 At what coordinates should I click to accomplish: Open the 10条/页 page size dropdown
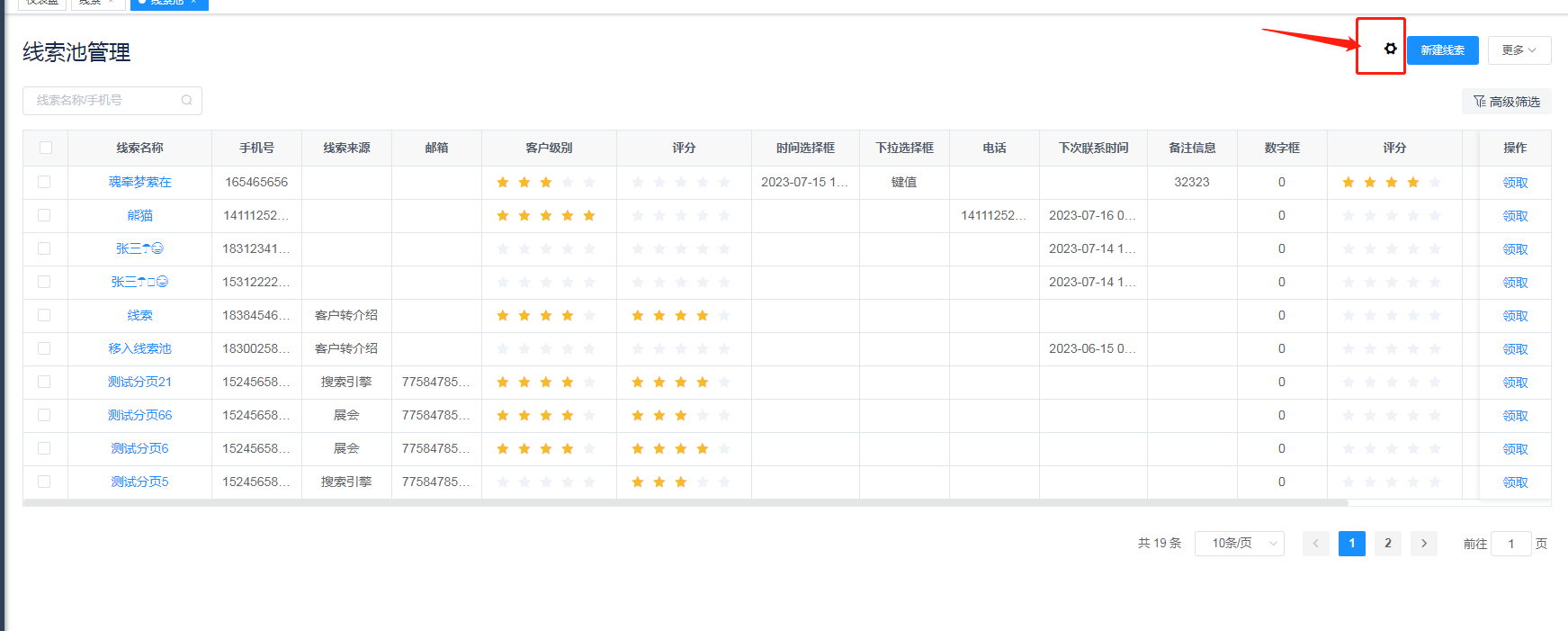(x=1239, y=544)
